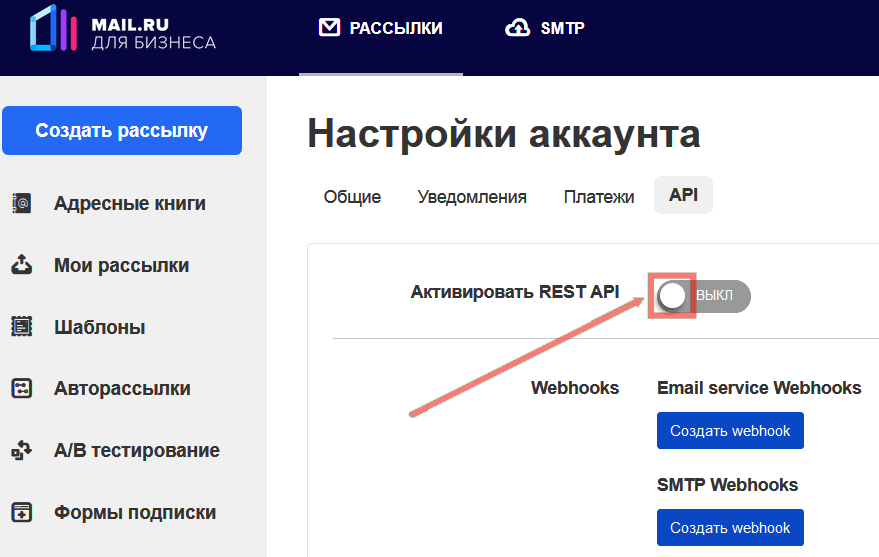Select the API settings tab
Image resolution: width=879 pixels, height=557 pixels.
click(x=683, y=195)
